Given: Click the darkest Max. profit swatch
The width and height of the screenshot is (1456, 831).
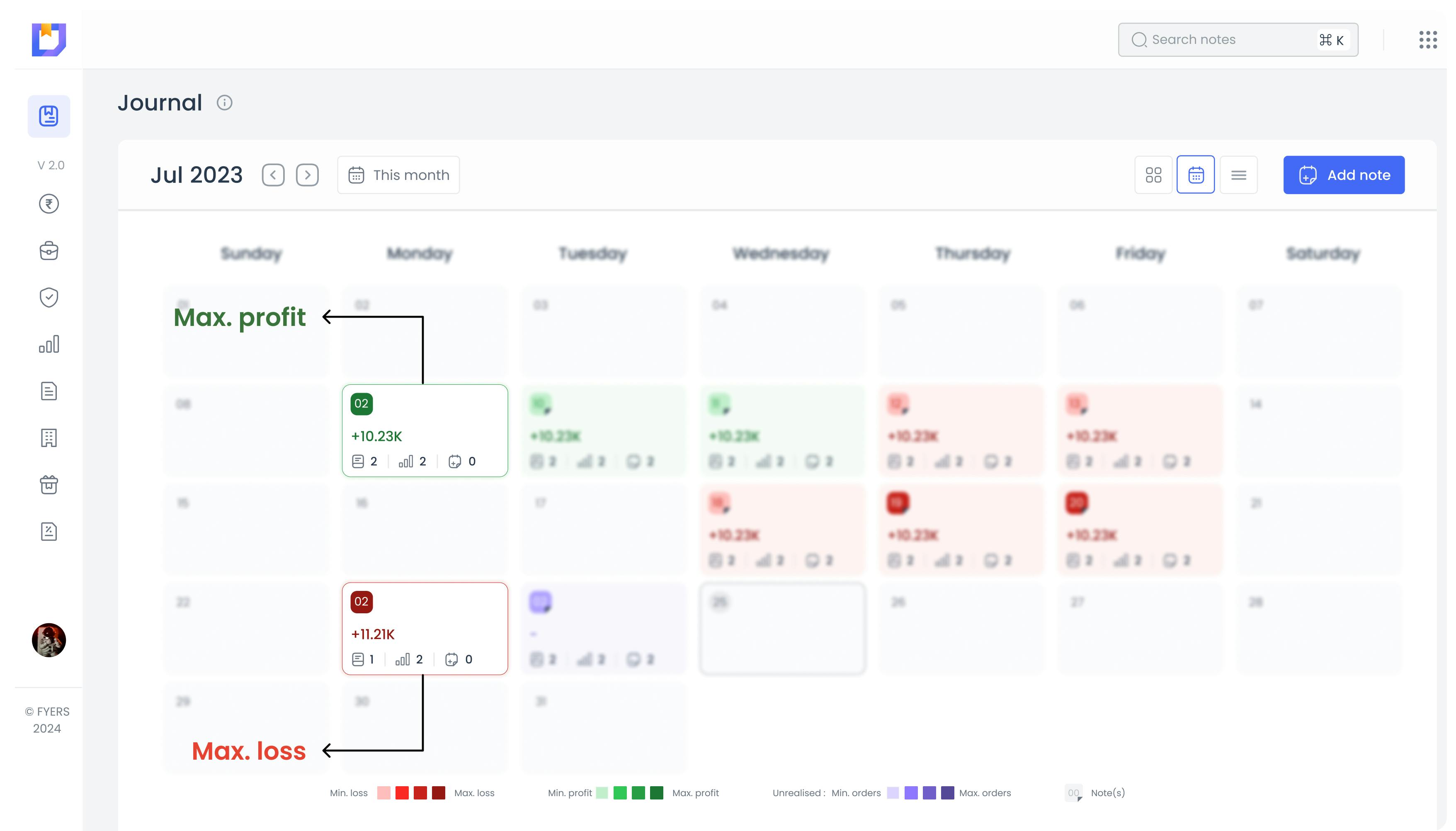Looking at the screenshot, I should tap(657, 793).
